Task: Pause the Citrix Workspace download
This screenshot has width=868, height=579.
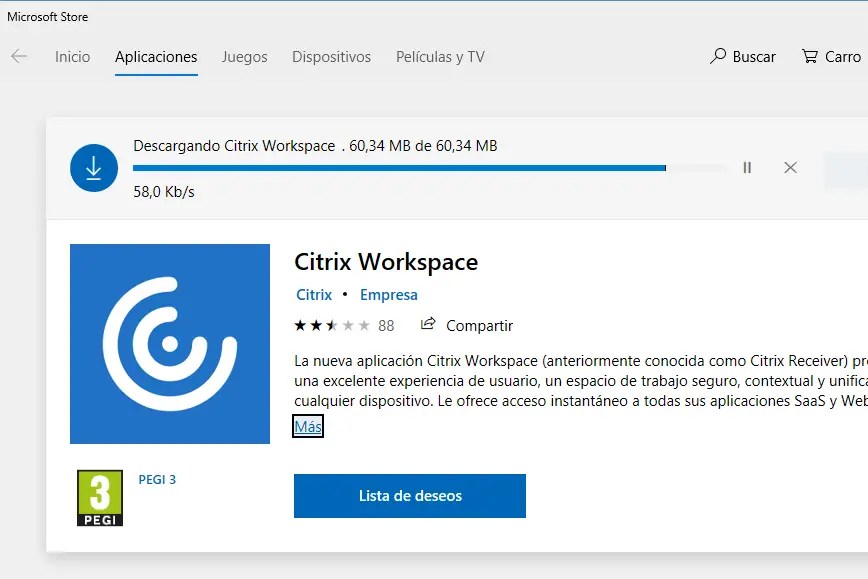Action: click(747, 167)
